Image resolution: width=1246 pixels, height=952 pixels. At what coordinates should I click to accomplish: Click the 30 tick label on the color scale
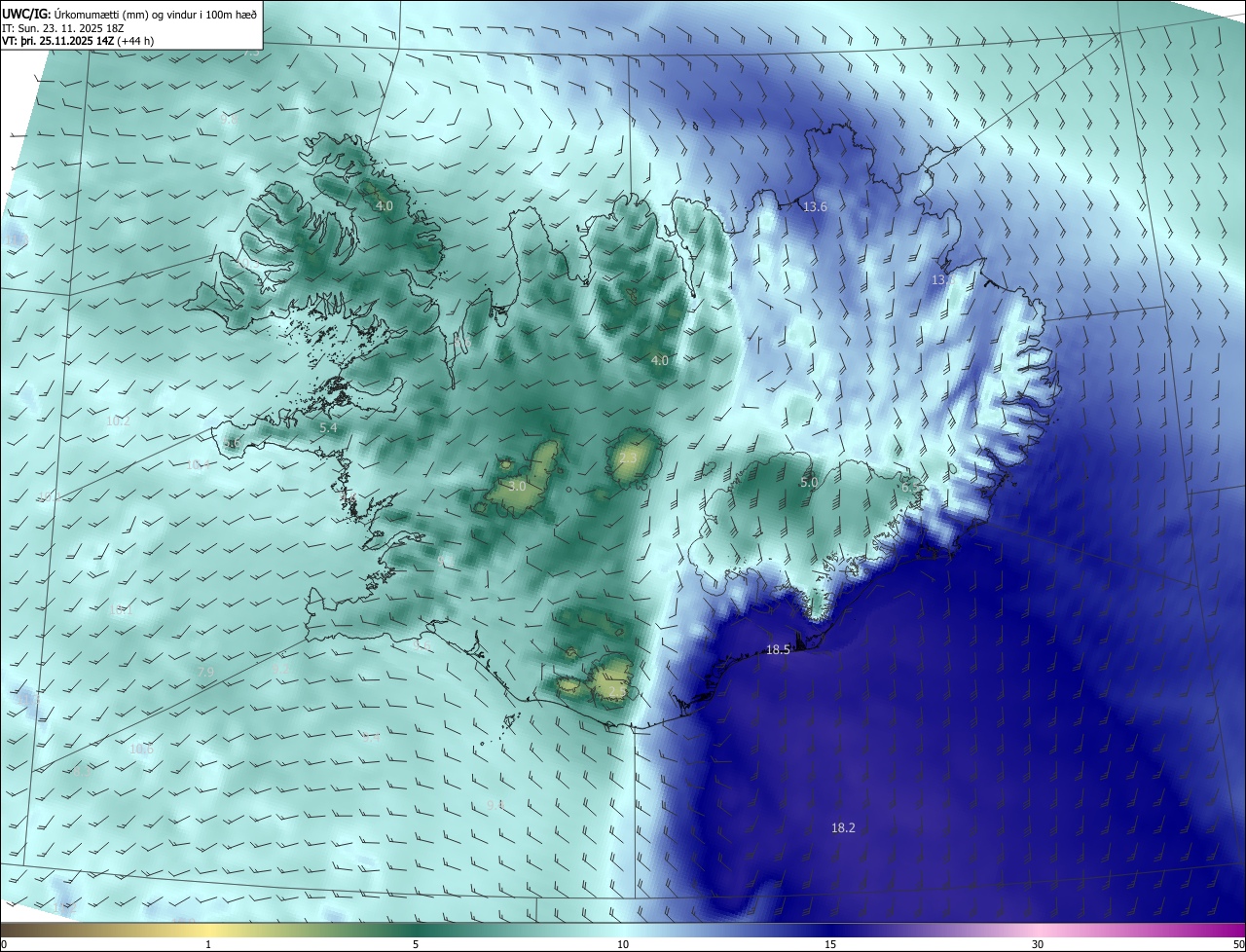1038,944
